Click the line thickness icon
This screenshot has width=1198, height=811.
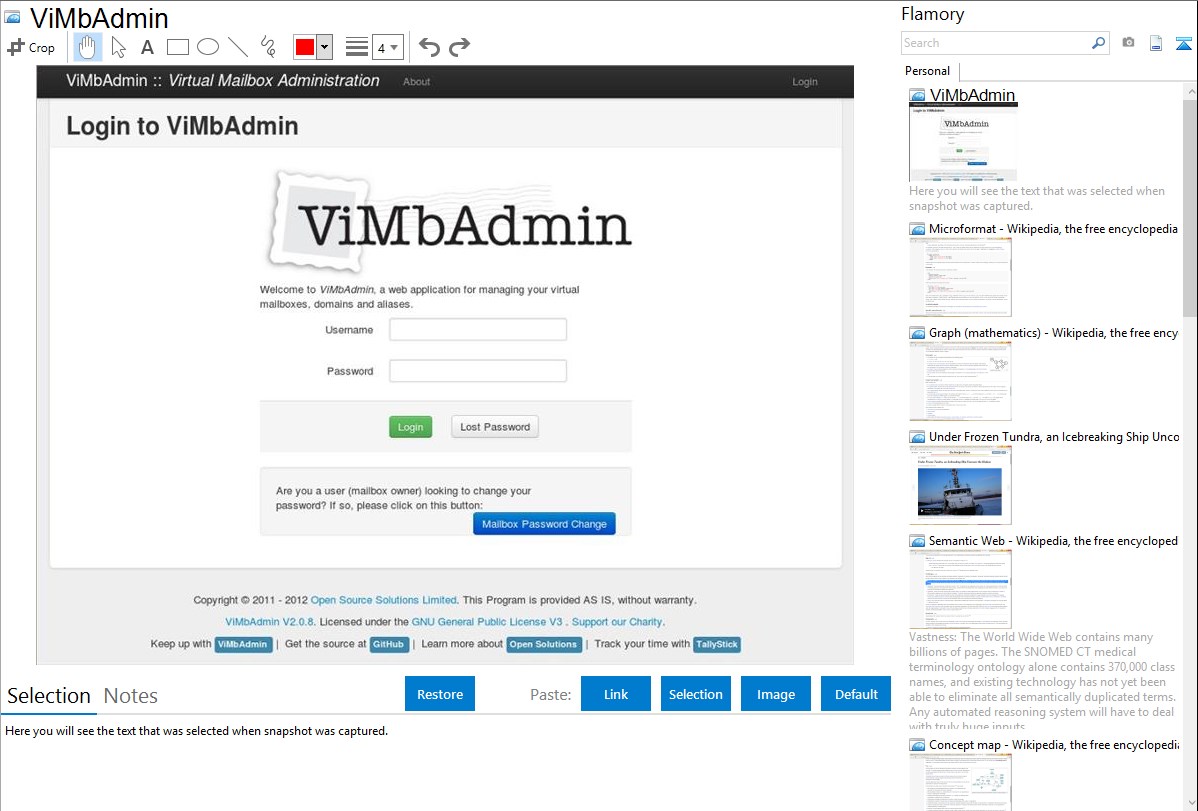tap(357, 47)
